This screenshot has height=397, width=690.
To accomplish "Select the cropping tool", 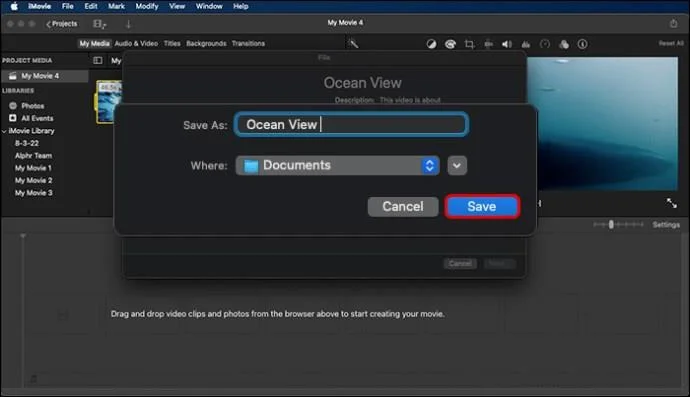I will (469, 44).
